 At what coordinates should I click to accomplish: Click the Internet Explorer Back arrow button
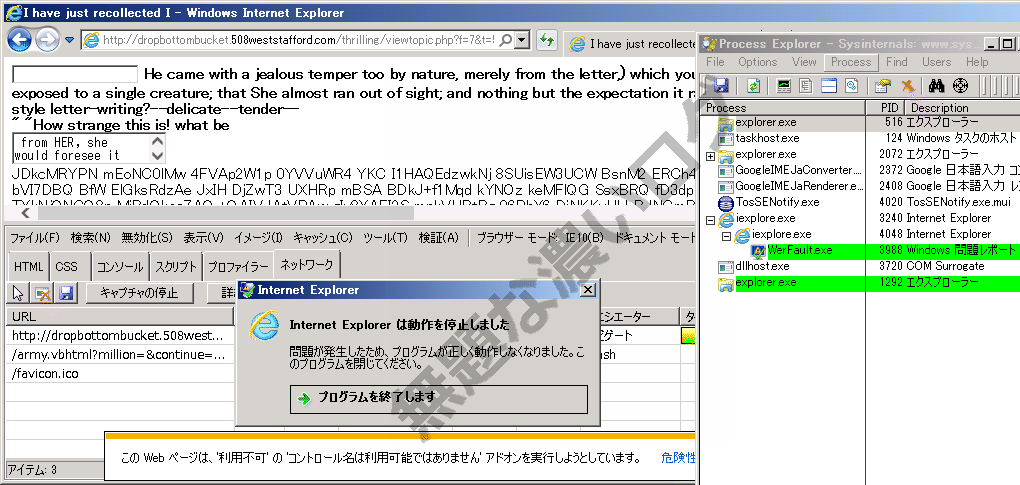click(20, 40)
